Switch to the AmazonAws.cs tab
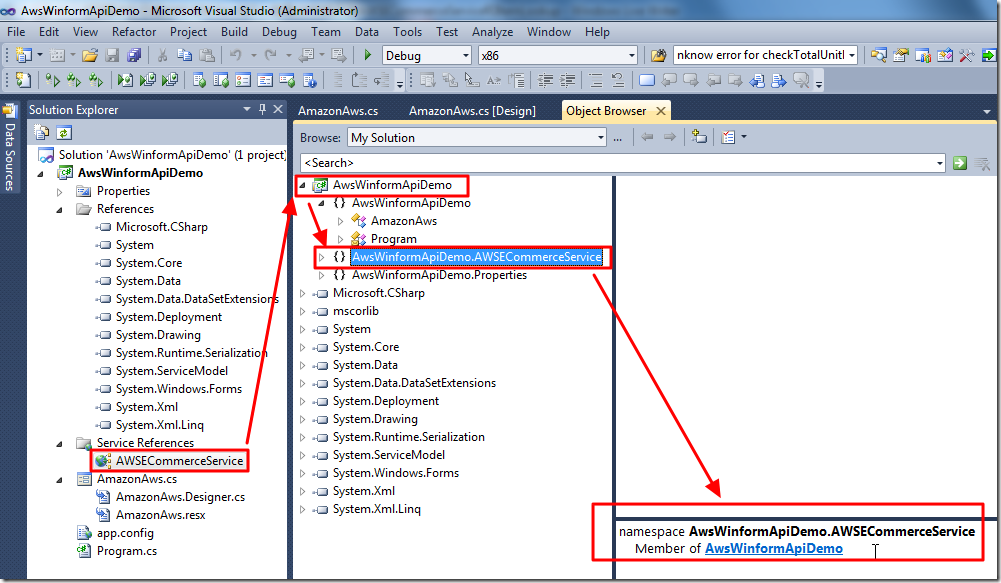This screenshot has height=583, width=1001. 338,111
